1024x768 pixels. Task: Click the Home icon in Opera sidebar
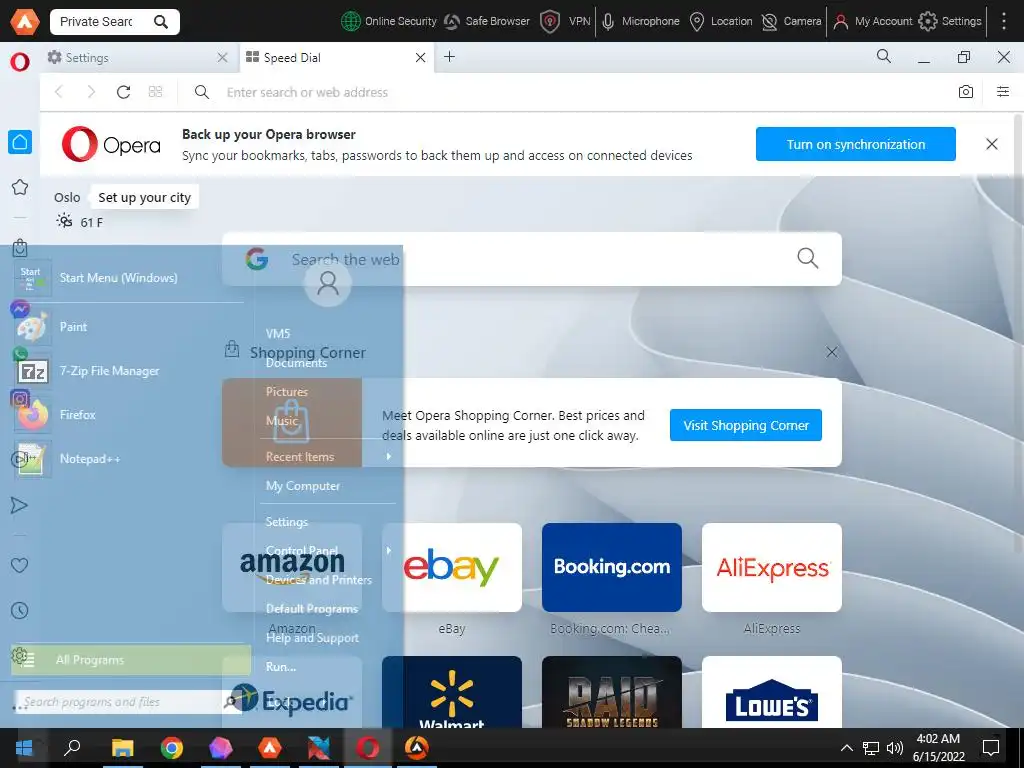tap(20, 142)
